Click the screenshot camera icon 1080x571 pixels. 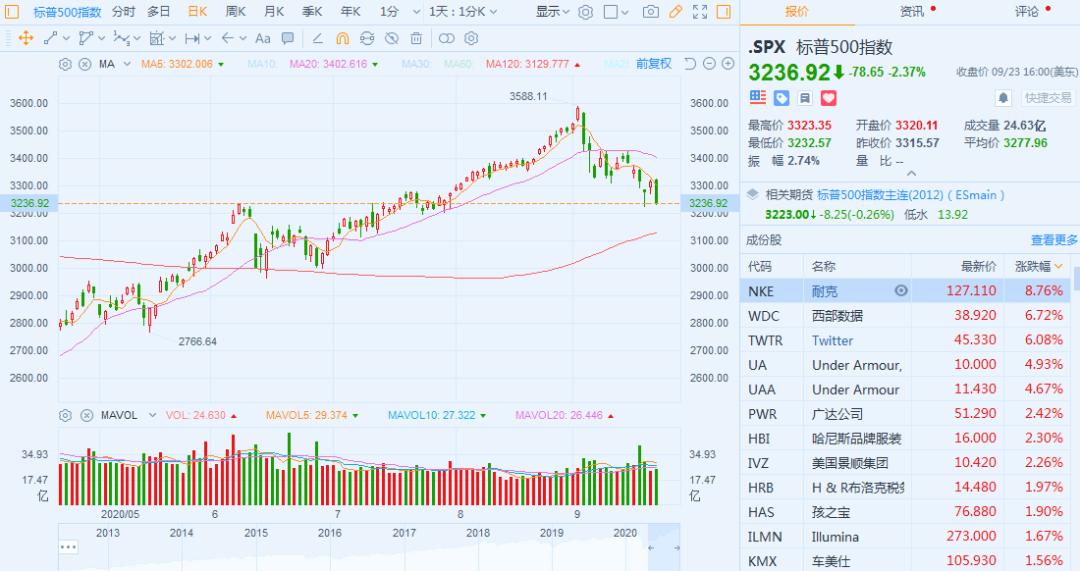[651, 12]
